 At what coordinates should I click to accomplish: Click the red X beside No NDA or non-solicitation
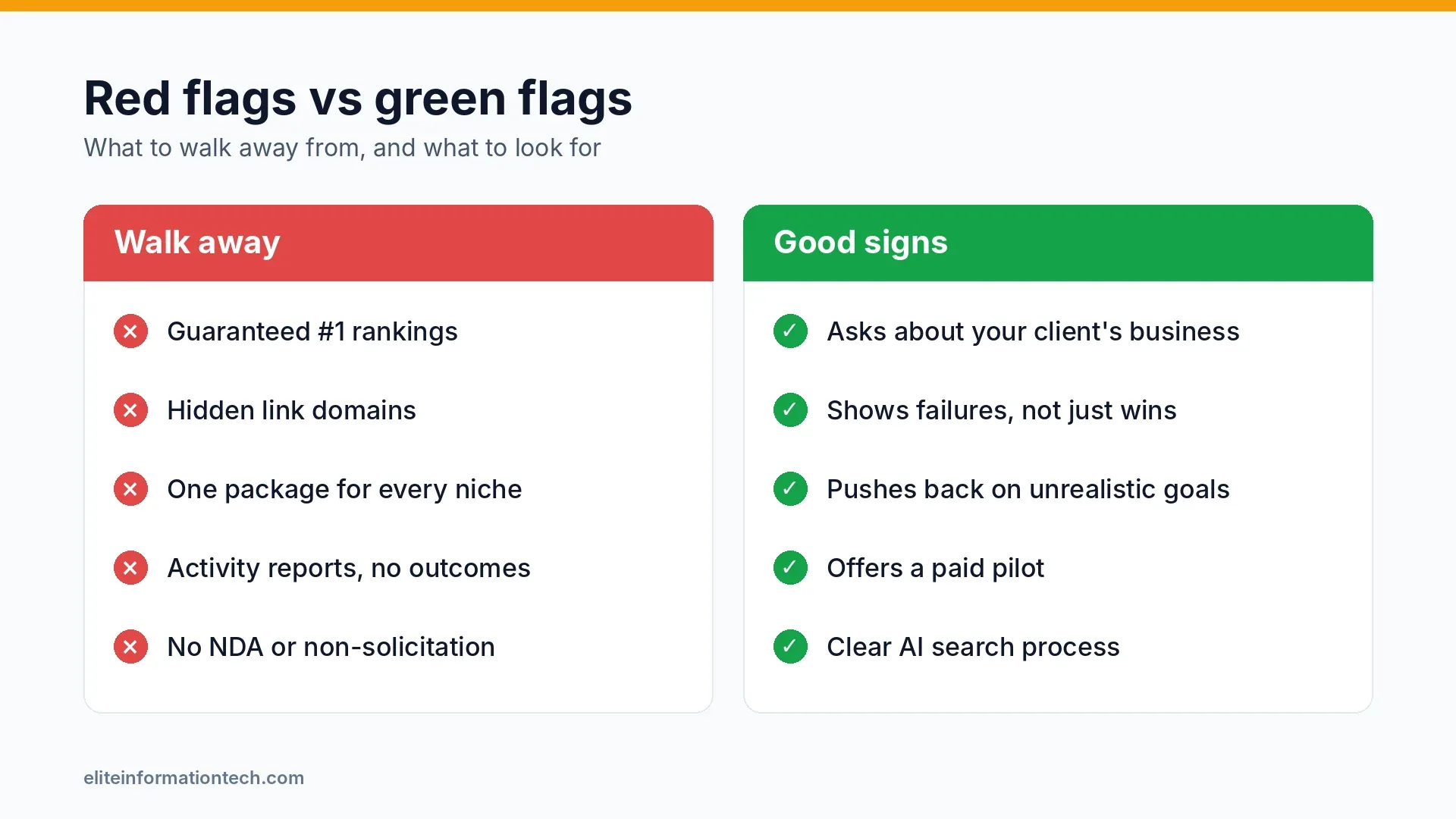[130, 647]
